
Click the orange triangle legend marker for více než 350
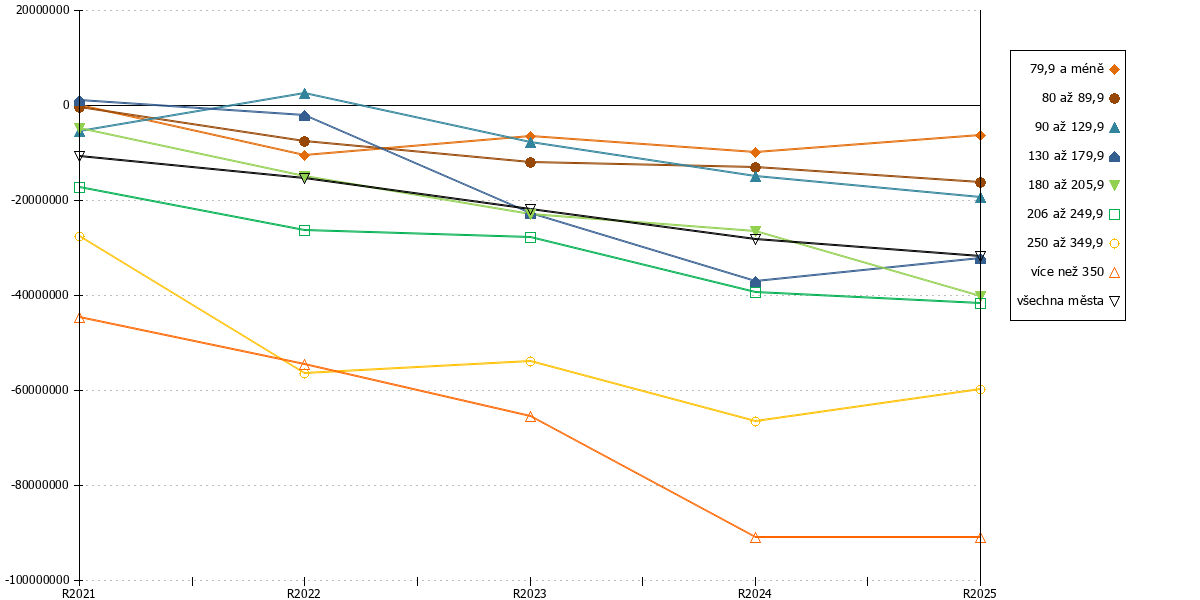pos(1114,272)
